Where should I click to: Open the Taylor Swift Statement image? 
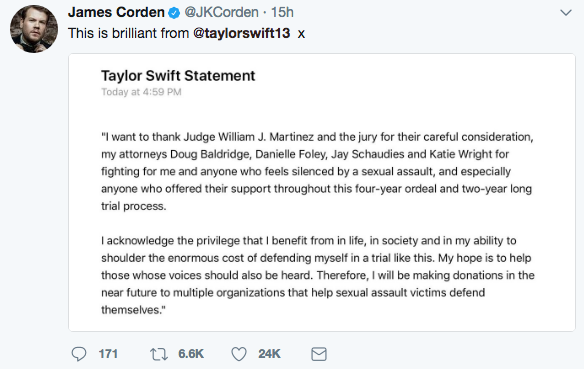pos(322,192)
